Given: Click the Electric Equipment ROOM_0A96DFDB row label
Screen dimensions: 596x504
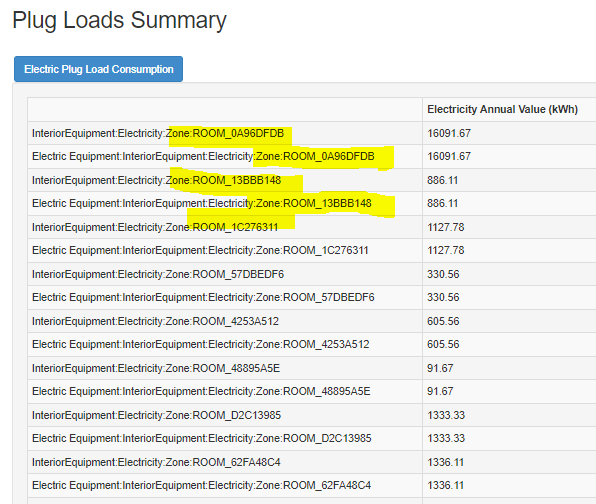Looking at the screenshot, I should [x=203, y=157].
